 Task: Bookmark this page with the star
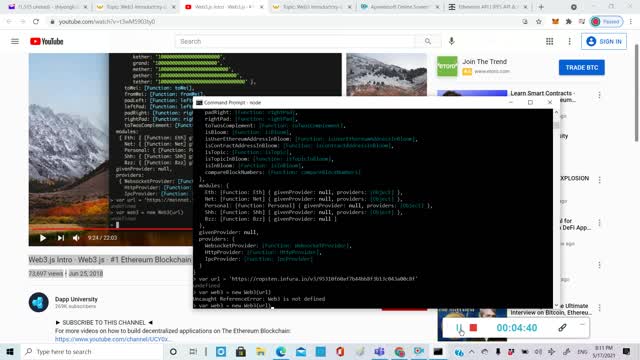point(539,22)
